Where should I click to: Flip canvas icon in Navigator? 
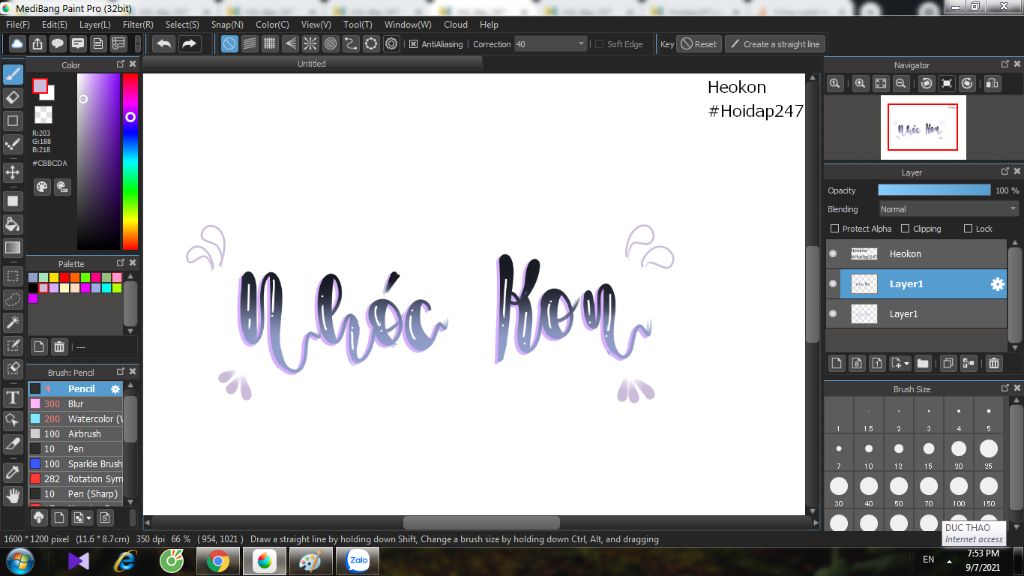click(992, 84)
